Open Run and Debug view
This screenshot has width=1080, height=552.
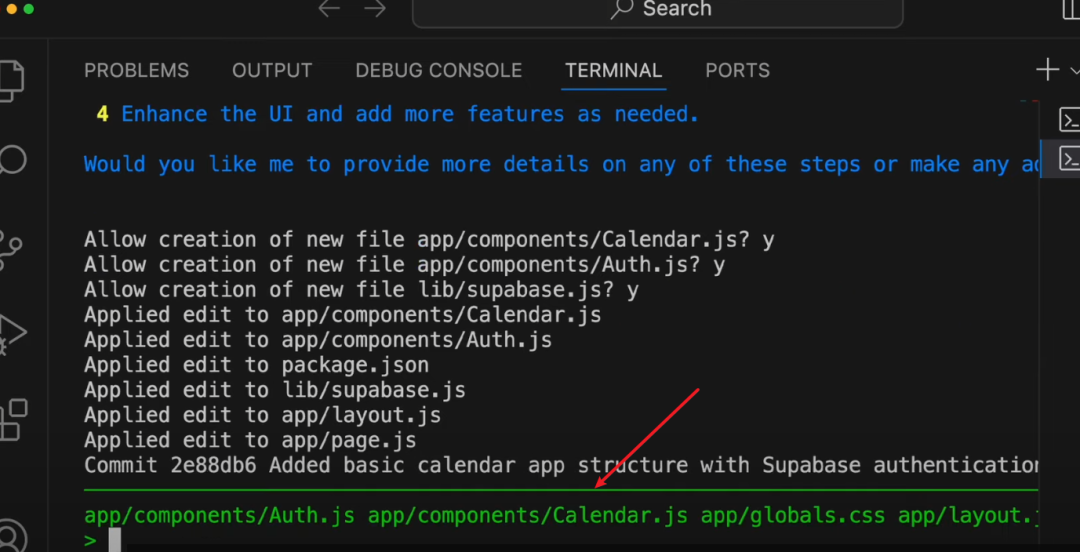12,335
